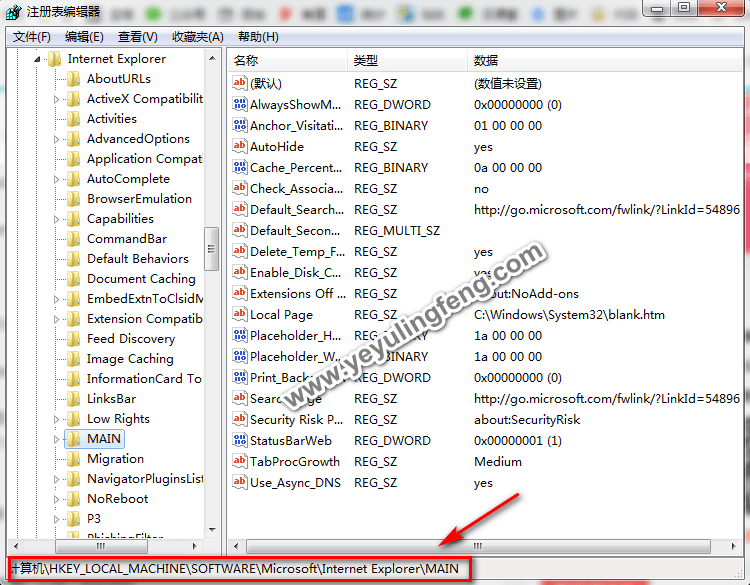Image resolution: width=750 pixels, height=585 pixels.
Task: Click the Internet Explorer folder icon
Action: 54,59
